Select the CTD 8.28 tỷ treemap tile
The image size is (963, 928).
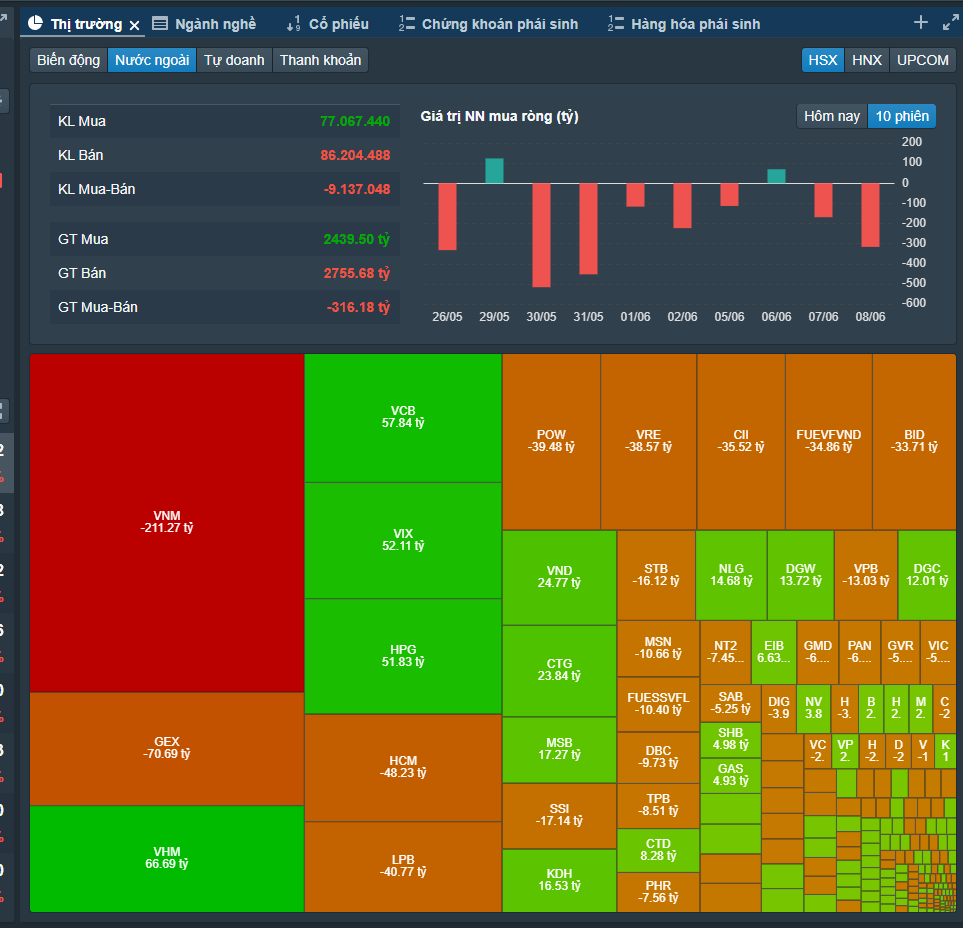(658, 850)
